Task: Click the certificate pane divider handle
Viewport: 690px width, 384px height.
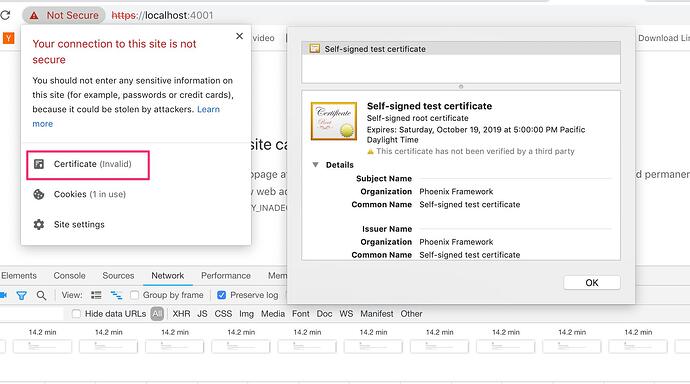Action: [x=461, y=87]
